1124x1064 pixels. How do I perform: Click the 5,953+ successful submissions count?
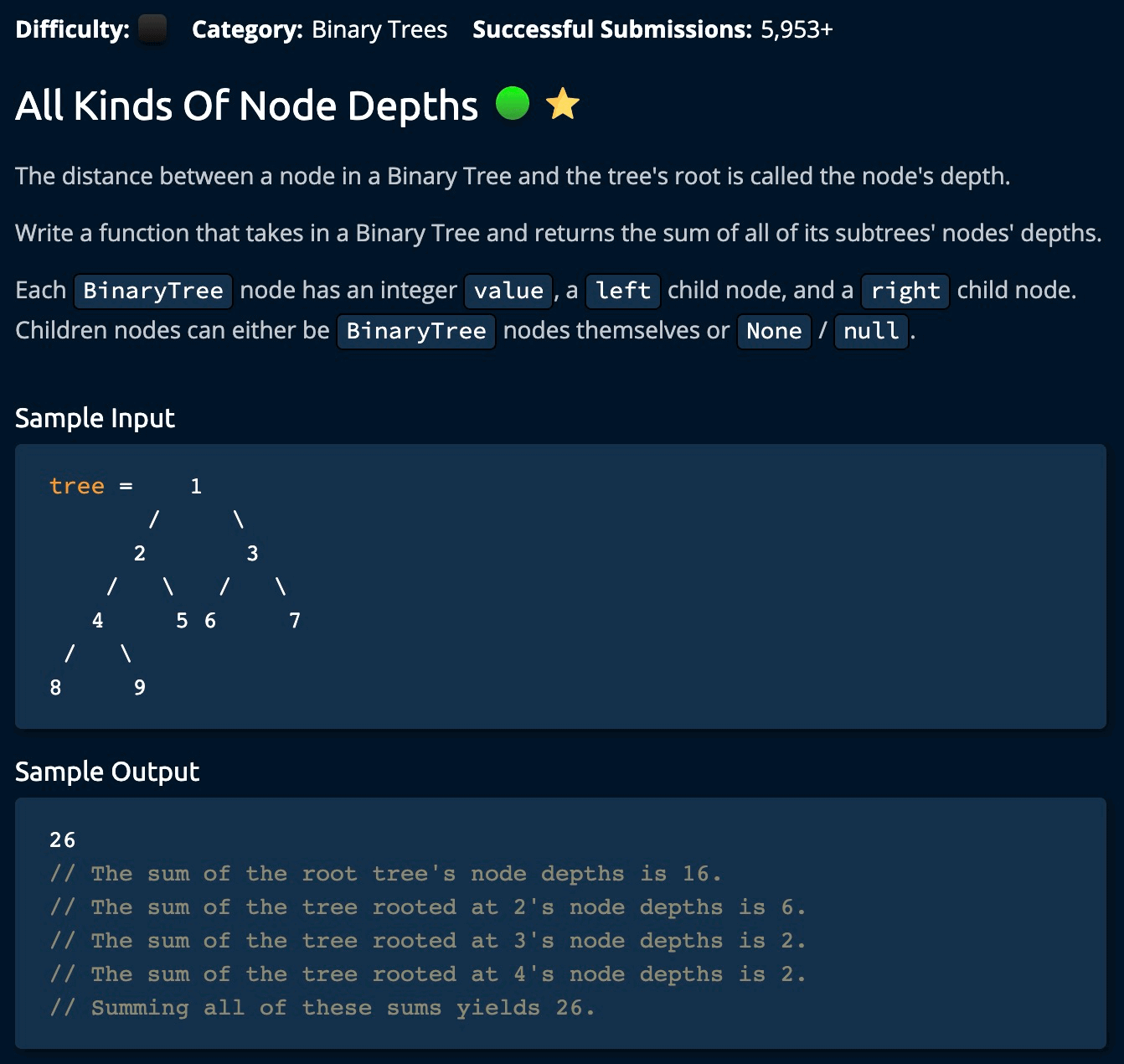pos(797,29)
